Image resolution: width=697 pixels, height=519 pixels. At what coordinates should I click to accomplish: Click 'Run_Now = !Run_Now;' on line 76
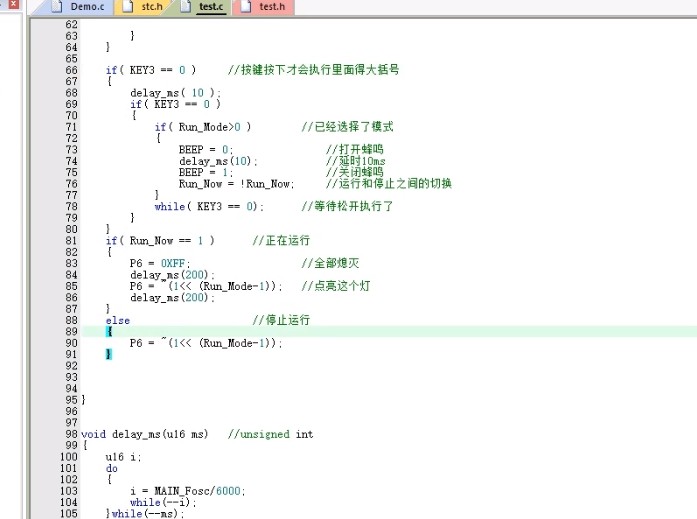236,184
